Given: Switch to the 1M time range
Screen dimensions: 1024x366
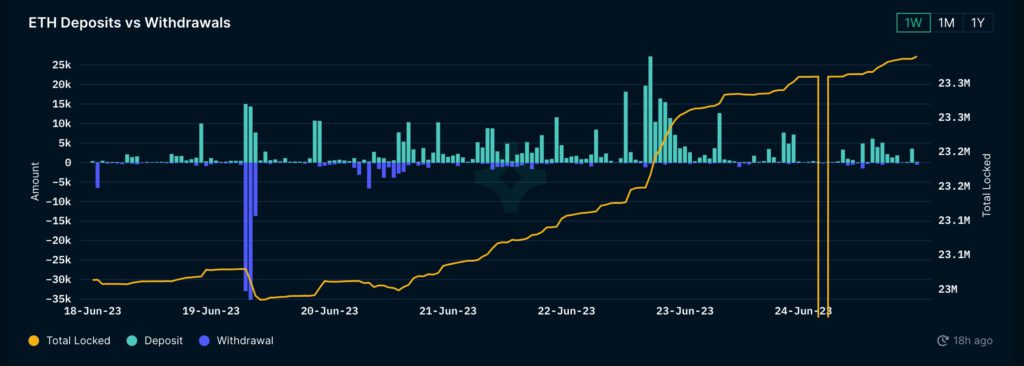Looking at the screenshot, I should (946, 23).
